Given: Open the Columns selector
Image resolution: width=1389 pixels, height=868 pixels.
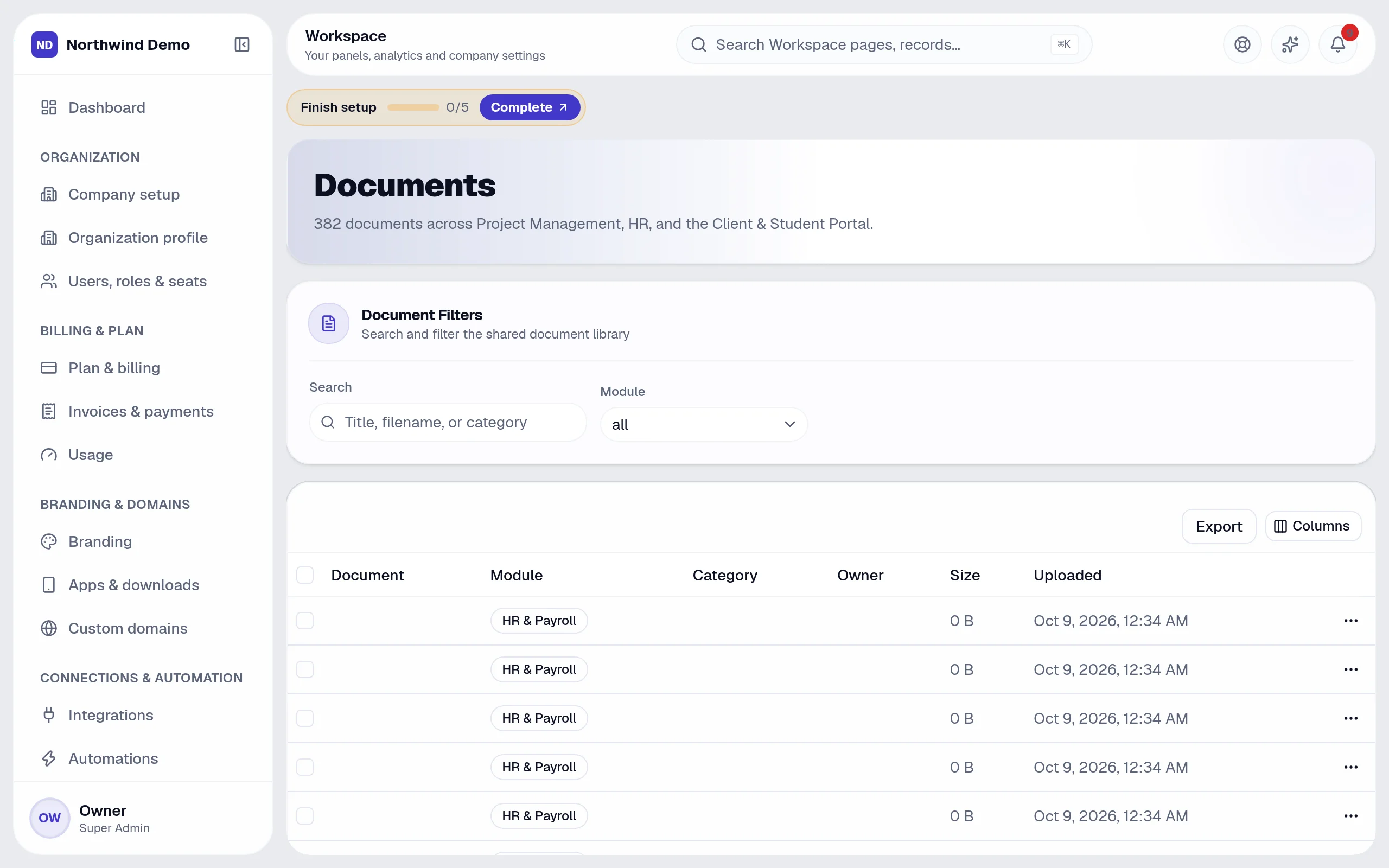Looking at the screenshot, I should point(1312,526).
